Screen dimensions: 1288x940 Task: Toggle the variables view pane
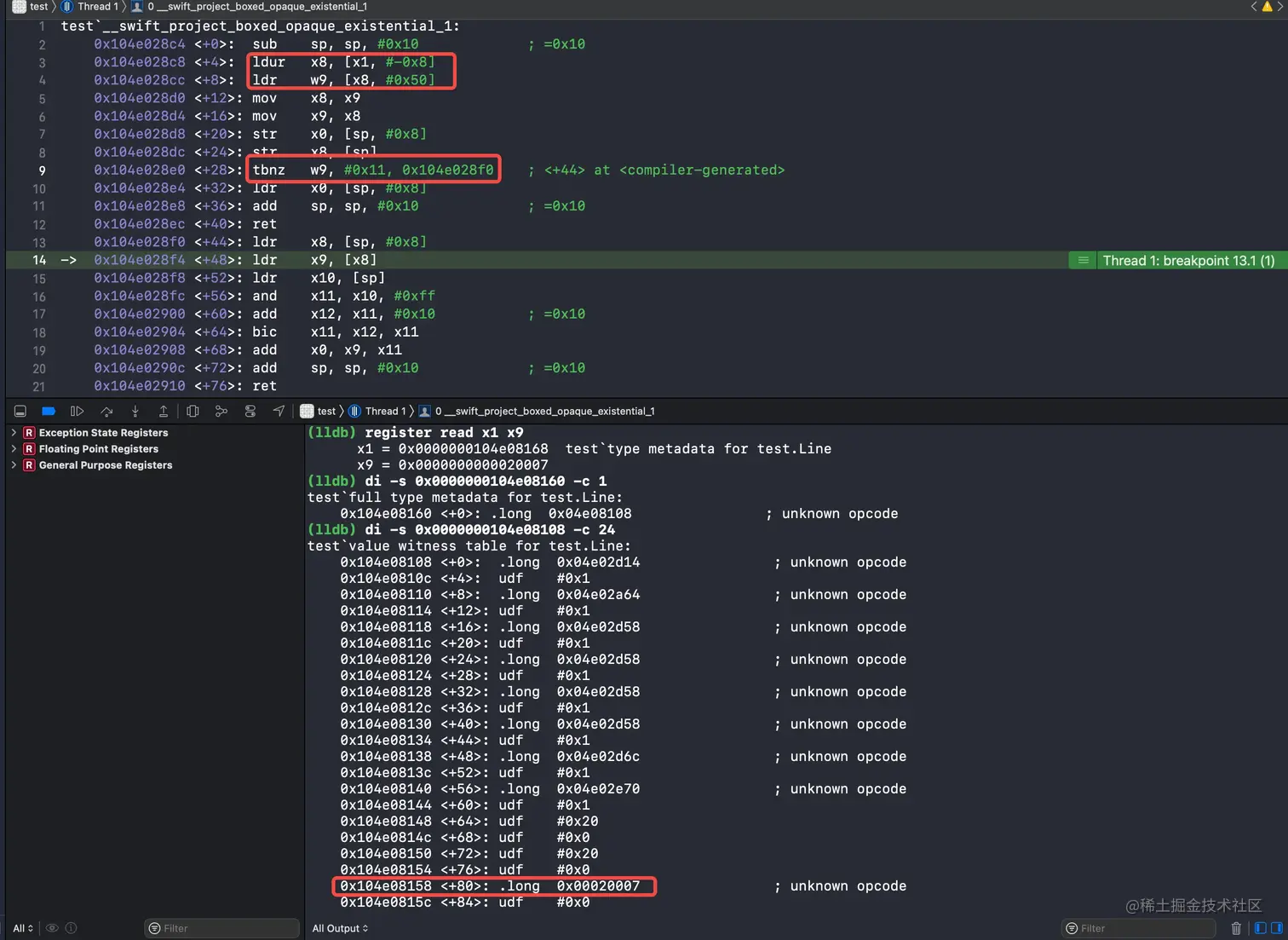[1261, 929]
